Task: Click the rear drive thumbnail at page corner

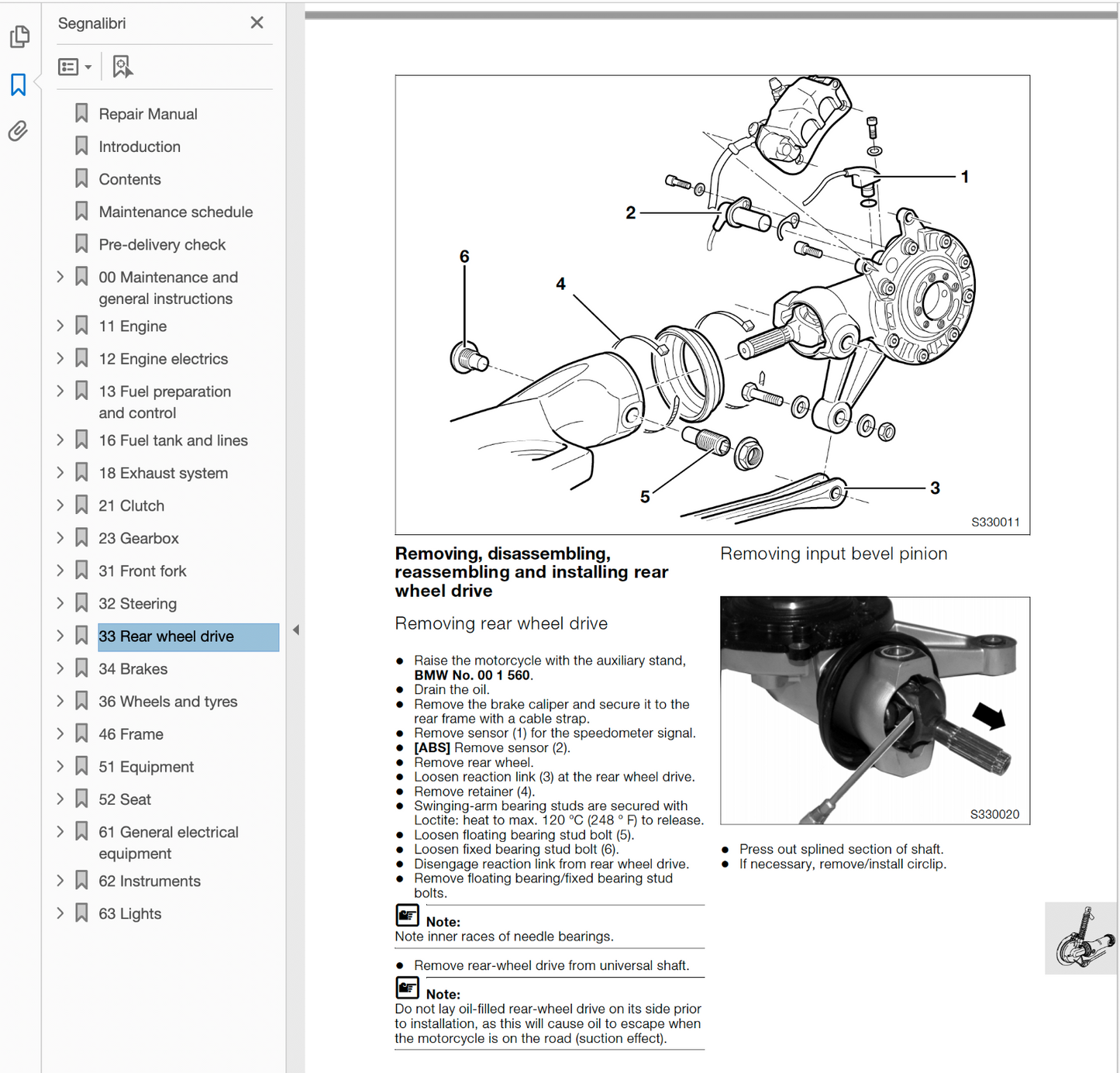Action: 1082,938
